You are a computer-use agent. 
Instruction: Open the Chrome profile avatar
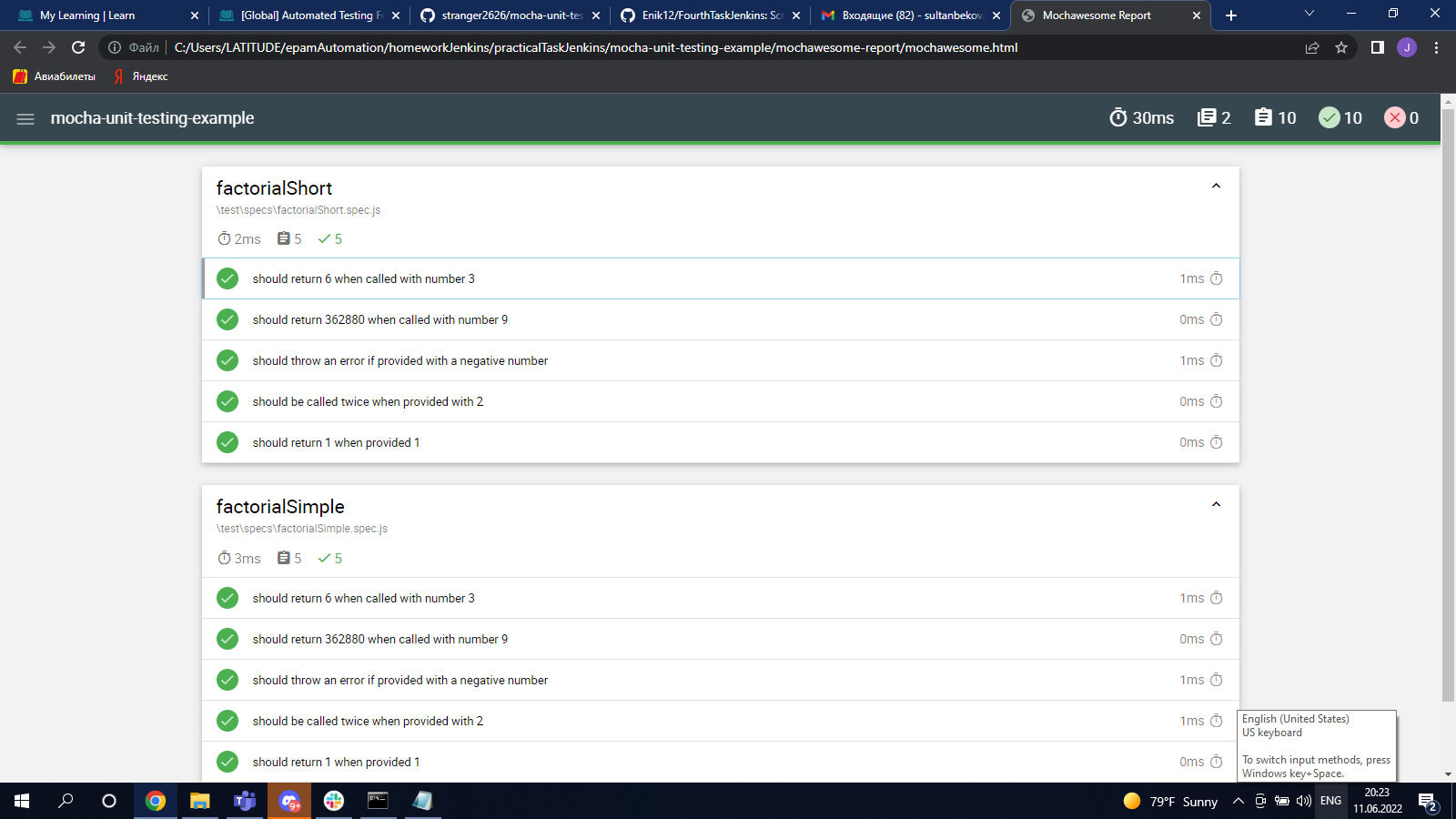pyautogui.click(x=1407, y=47)
